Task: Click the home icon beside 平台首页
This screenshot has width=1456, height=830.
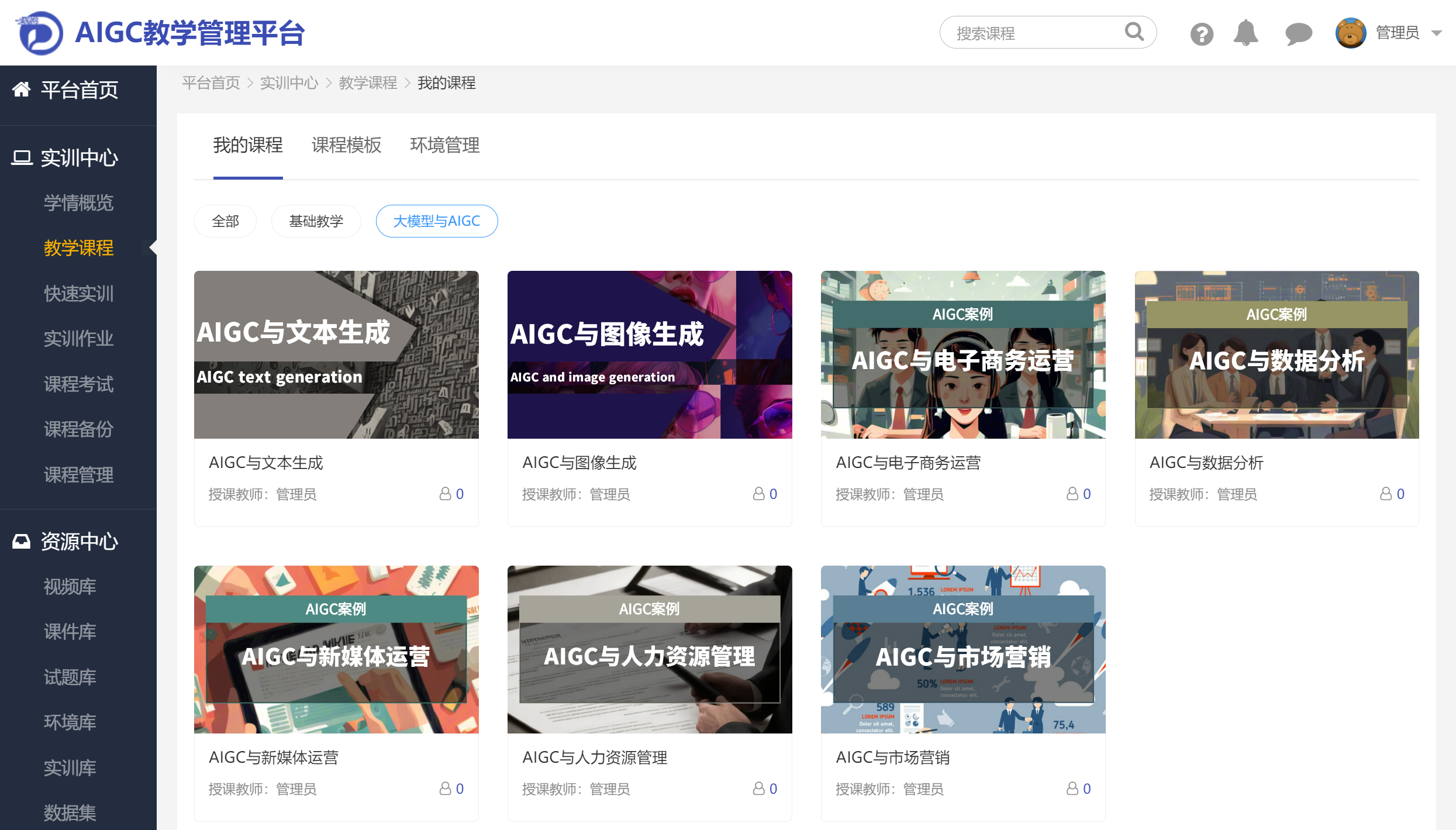Action: pyautogui.click(x=22, y=89)
